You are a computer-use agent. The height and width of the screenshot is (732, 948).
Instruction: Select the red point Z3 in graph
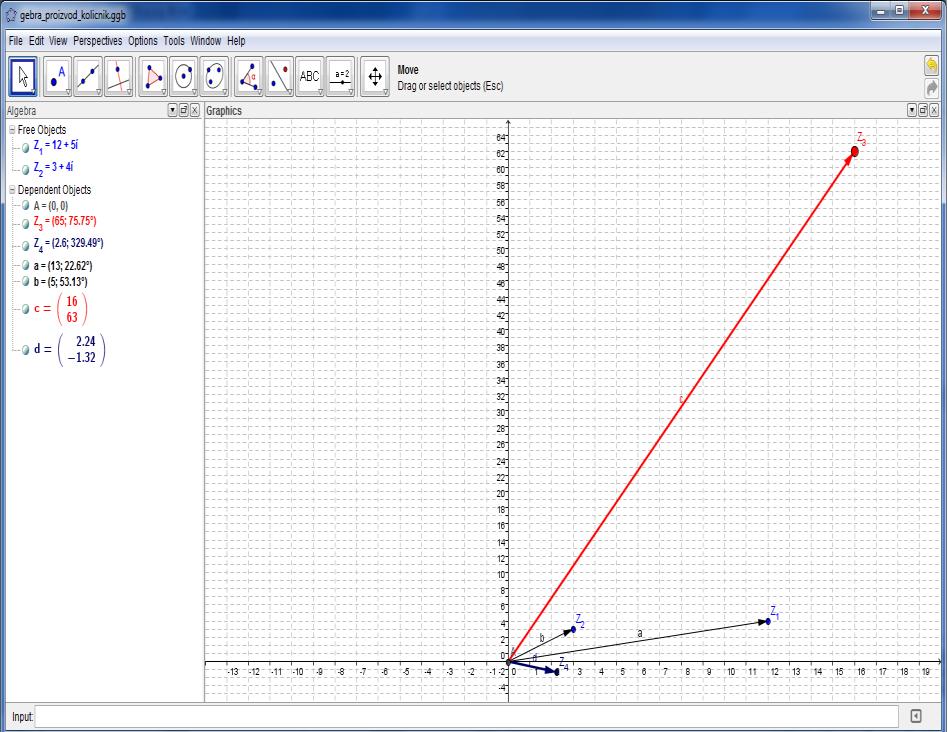click(x=854, y=151)
